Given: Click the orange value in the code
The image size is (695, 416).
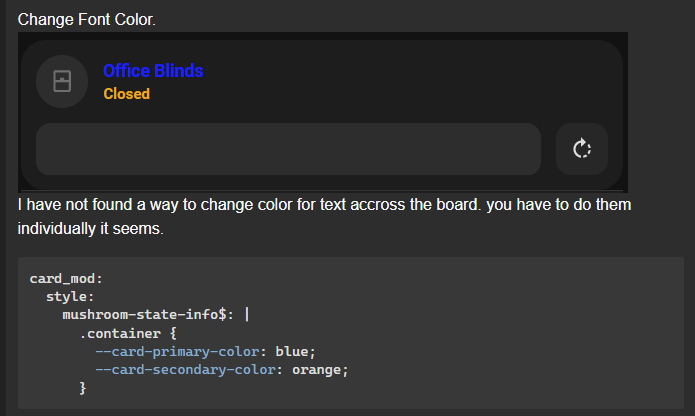Looking at the screenshot, I should click(316, 370).
